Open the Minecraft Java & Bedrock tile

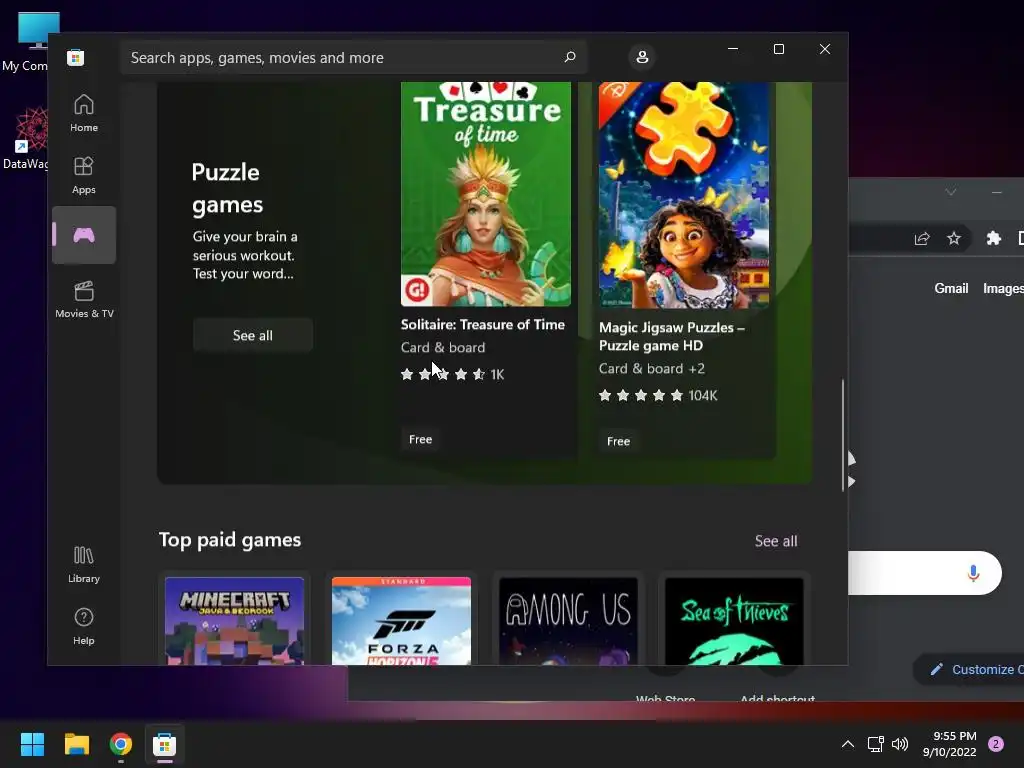point(234,620)
